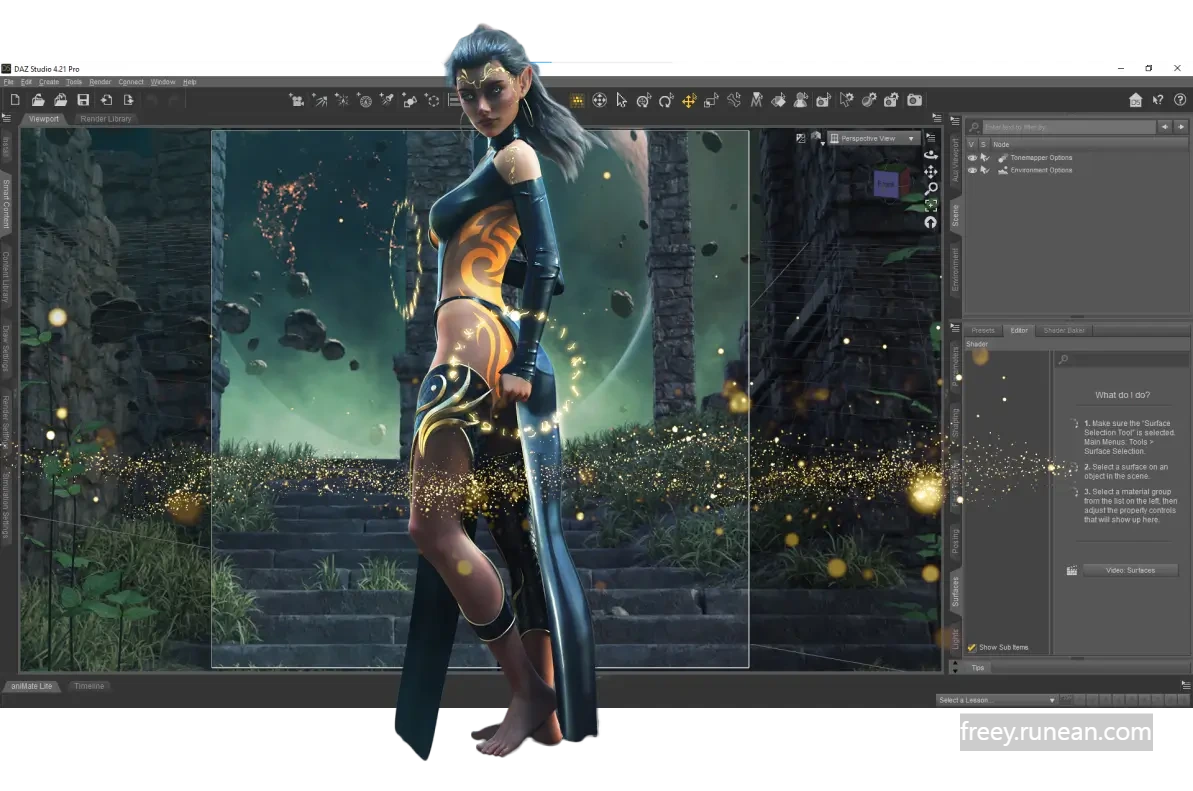1193x791 pixels.
Task: Choose the Surface Selection tool
Action: (x=777, y=99)
